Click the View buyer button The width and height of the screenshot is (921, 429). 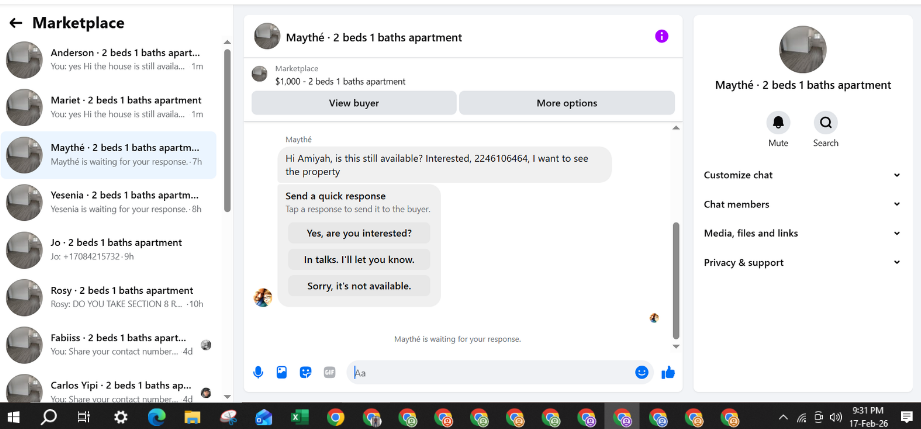[x=354, y=103]
